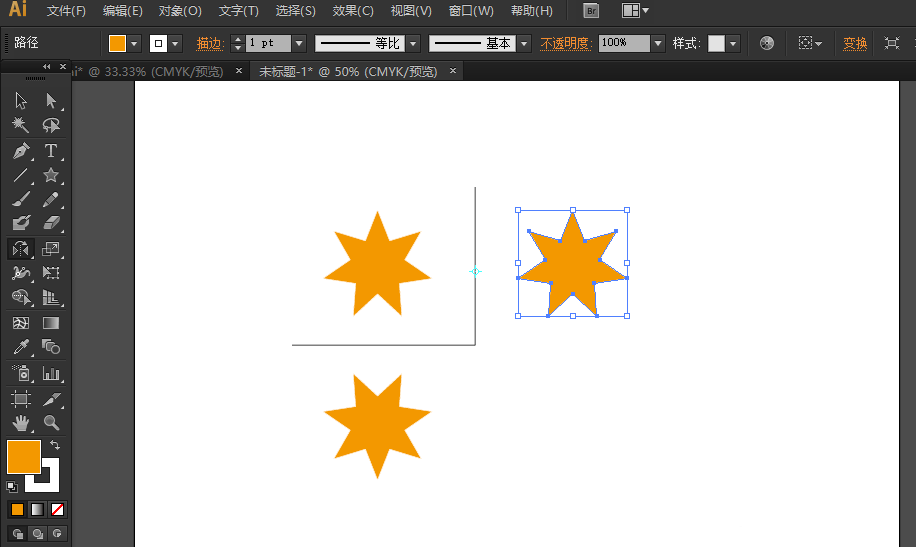Click the 100% opacity field
Image resolution: width=916 pixels, height=547 pixels.
(x=624, y=43)
